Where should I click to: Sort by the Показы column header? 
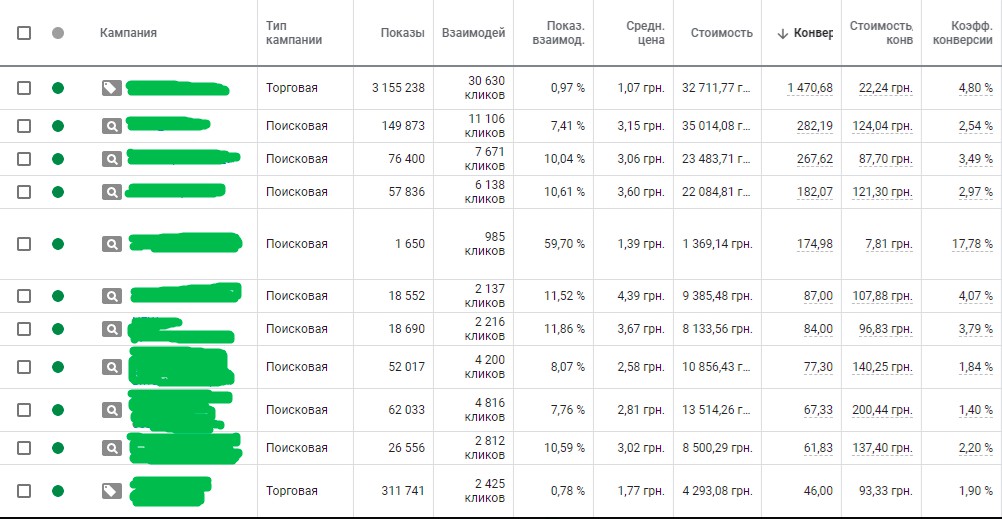point(402,33)
